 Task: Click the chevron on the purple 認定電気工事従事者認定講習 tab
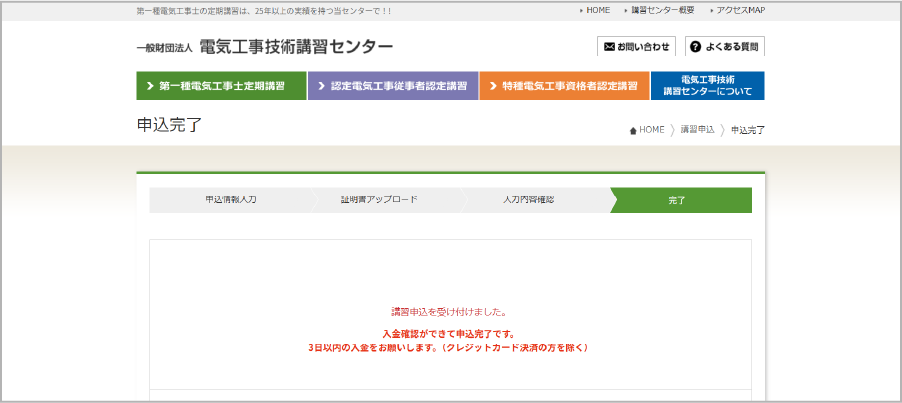pyautogui.click(x=321, y=86)
